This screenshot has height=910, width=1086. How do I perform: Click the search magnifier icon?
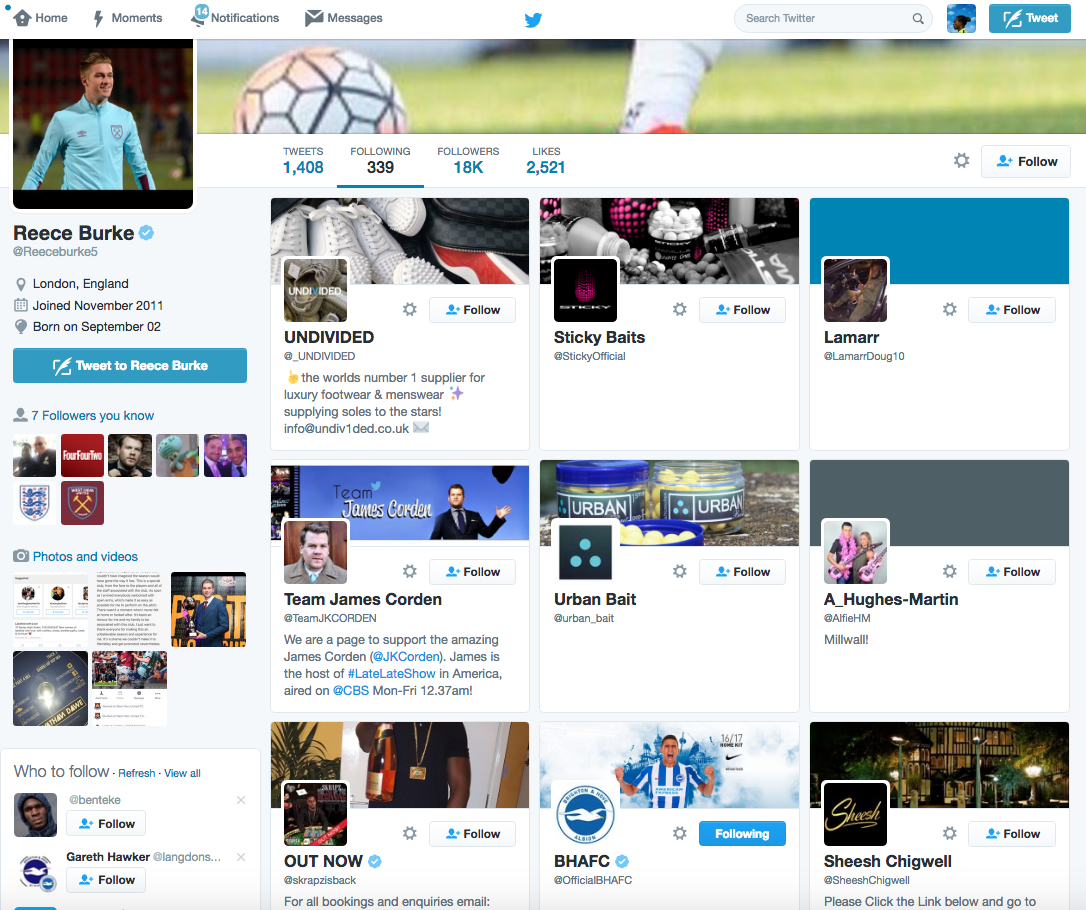918,19
